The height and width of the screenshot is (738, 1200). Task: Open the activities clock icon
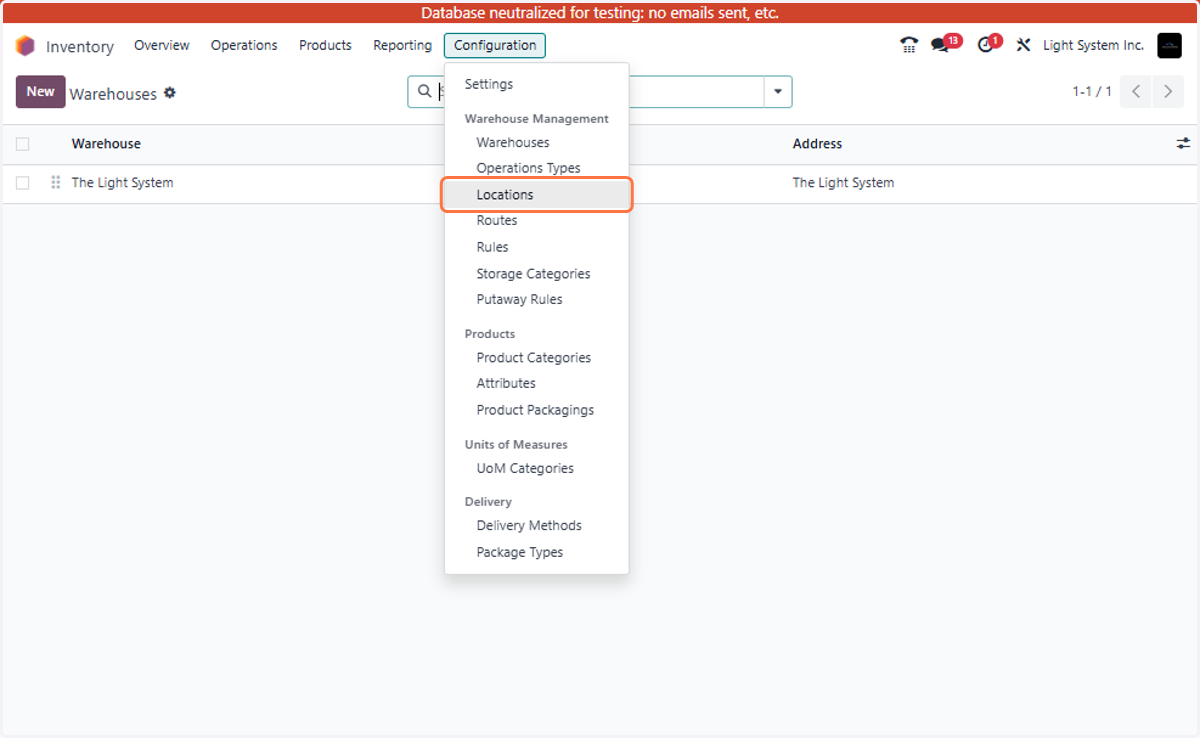[989, 44]
